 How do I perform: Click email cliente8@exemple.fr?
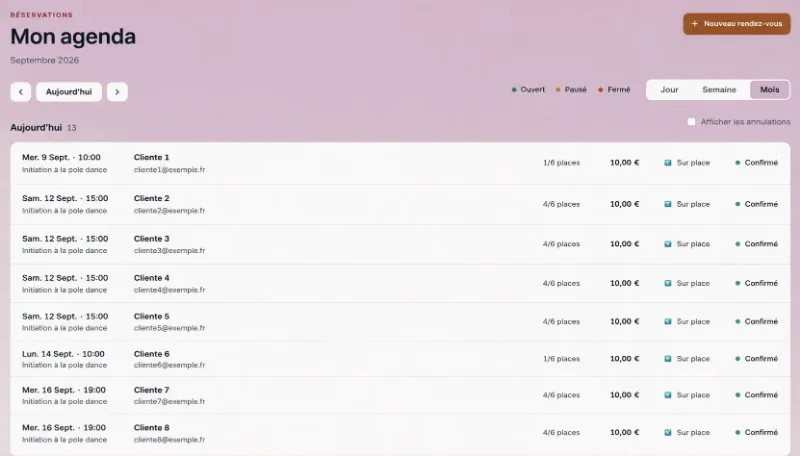[x=169, y=440]
